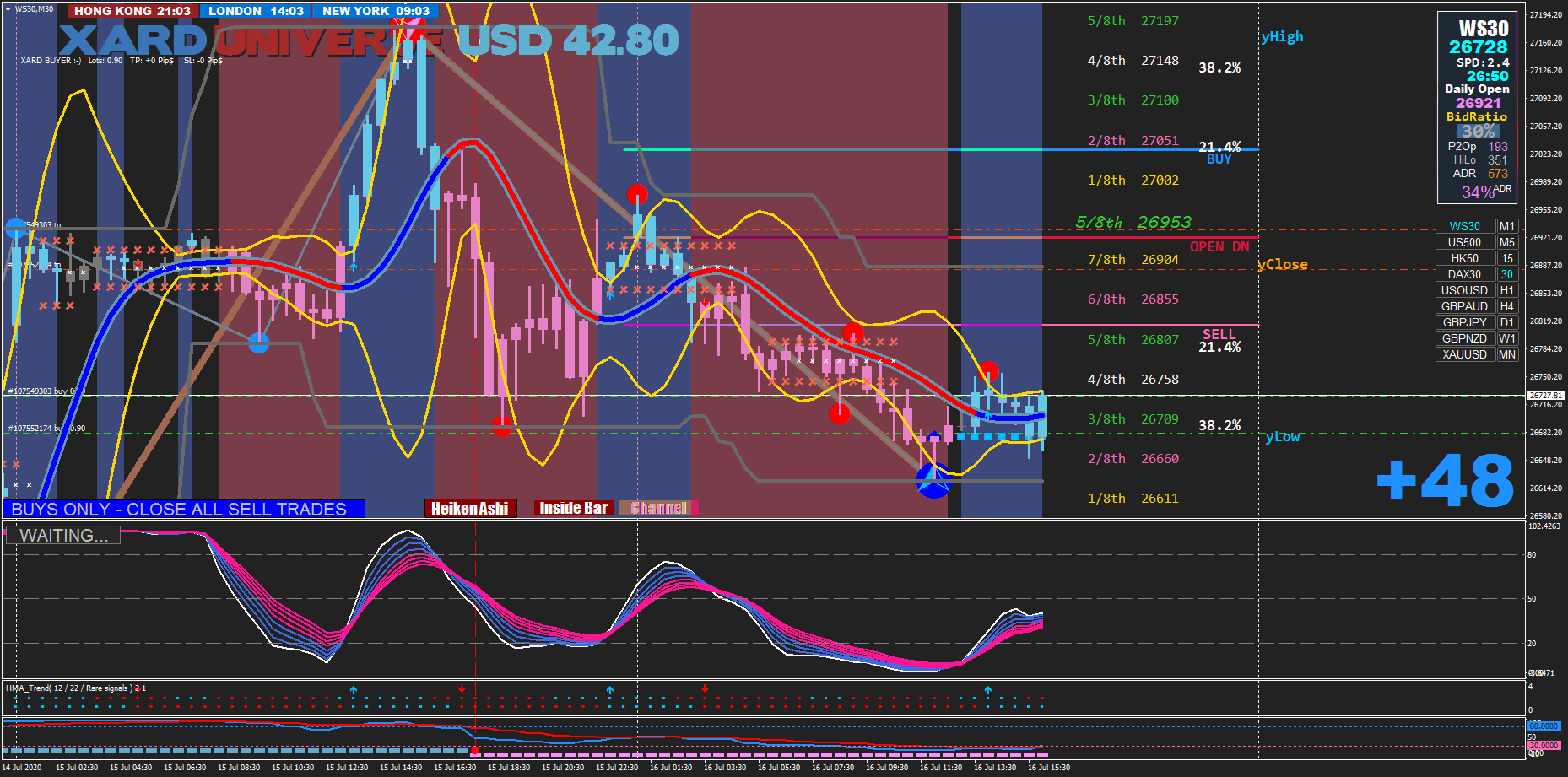Screen dimensions: 1568x777
Task: Set timeframe to M1
Action: 1507,226
